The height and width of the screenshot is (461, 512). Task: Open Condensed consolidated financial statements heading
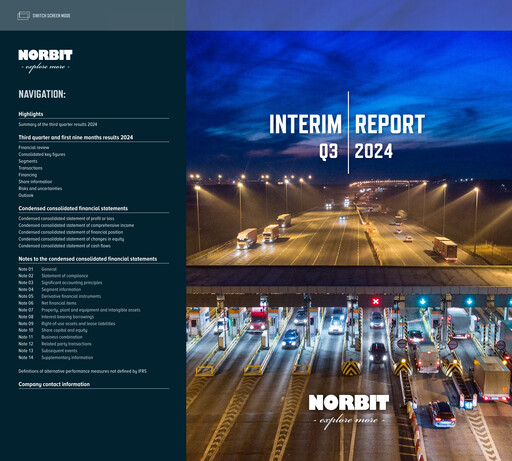[73, 208]
